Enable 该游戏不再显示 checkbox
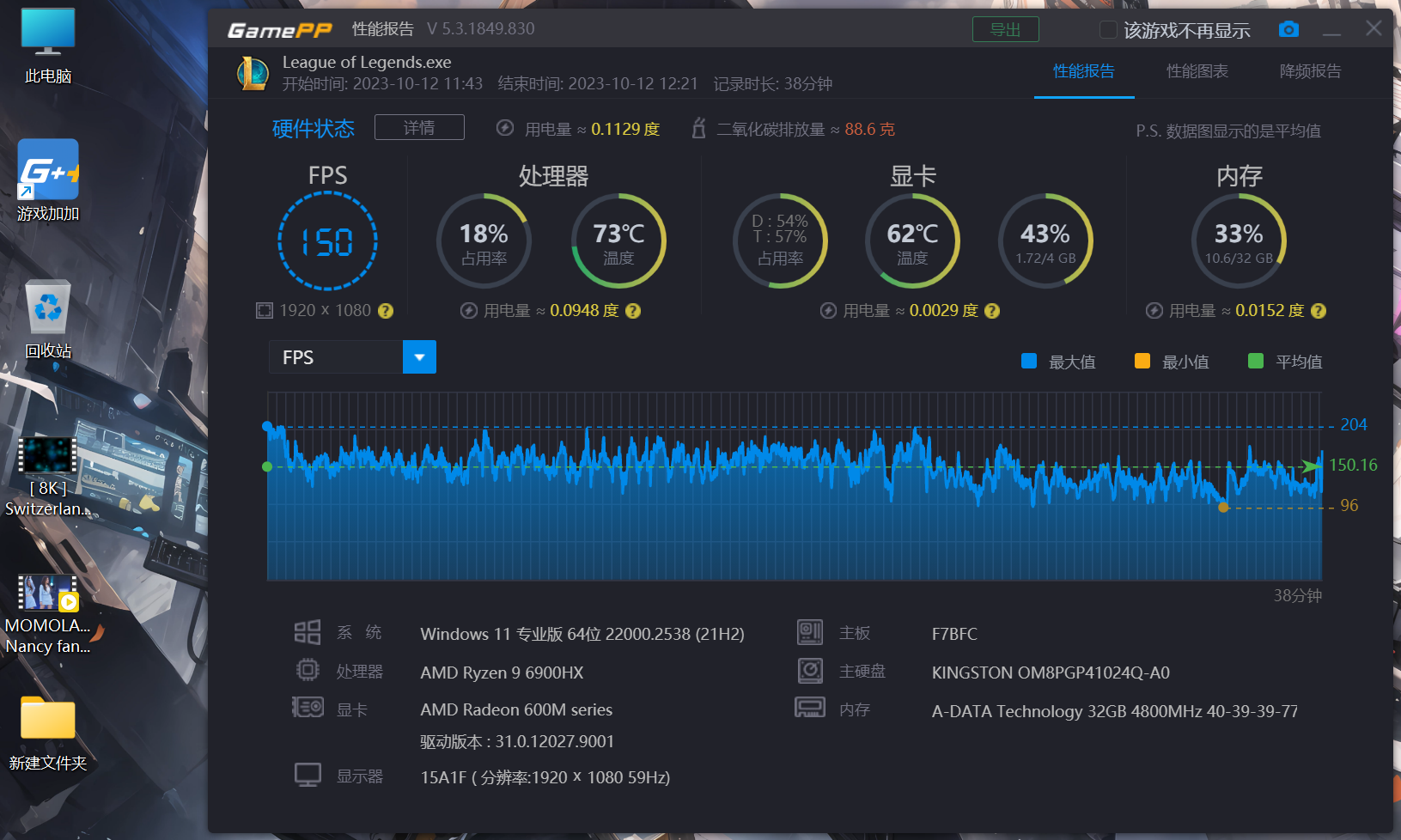This screenshot has width=1401, height=840. coord(1108,30)
